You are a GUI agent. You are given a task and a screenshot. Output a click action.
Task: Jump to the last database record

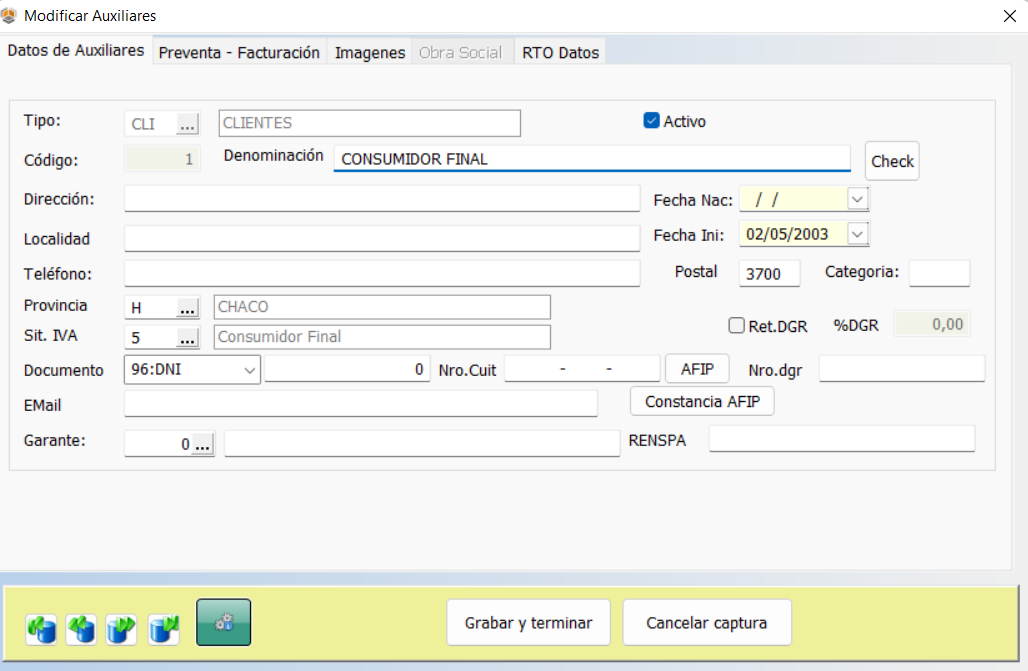pyautogui.click(x=163, y=629)
